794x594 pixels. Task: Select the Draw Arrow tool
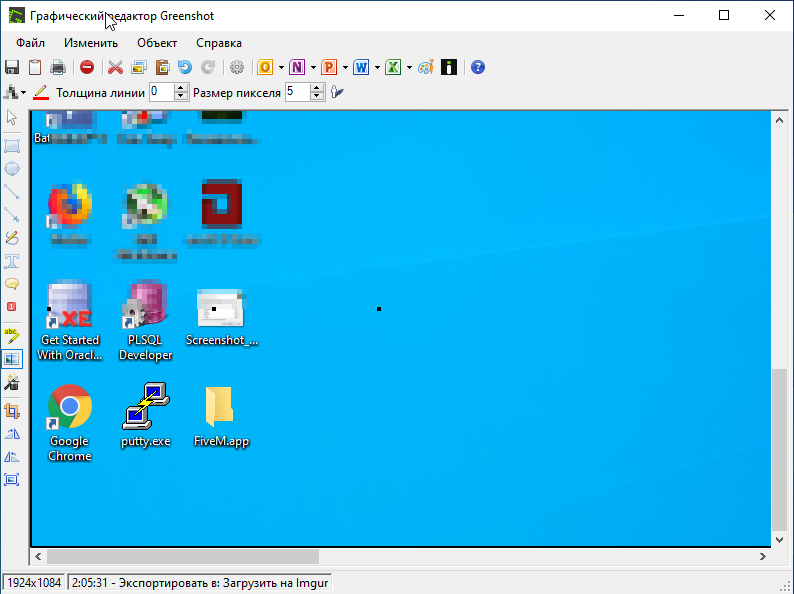click(12, 215)
